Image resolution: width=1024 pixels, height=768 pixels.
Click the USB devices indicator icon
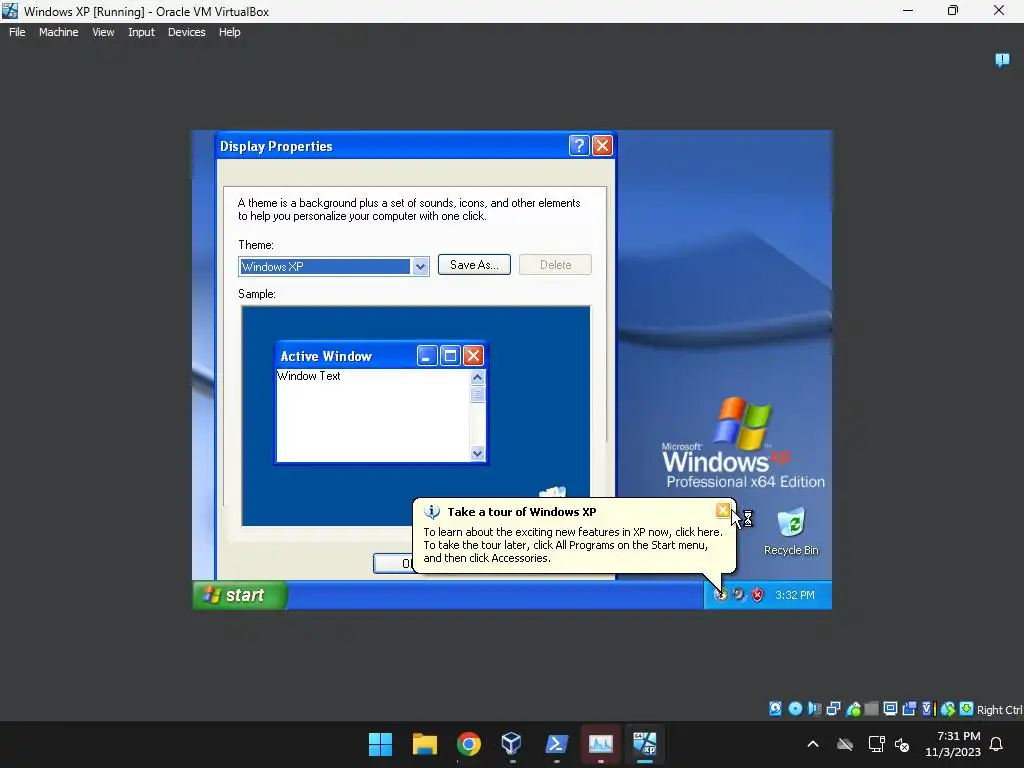tap(853, 709)
